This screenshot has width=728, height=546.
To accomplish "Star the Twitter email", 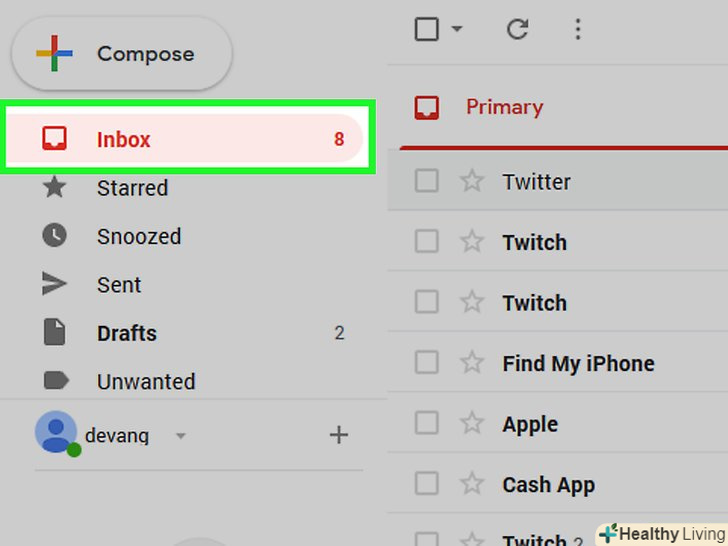I will point(472,182).
